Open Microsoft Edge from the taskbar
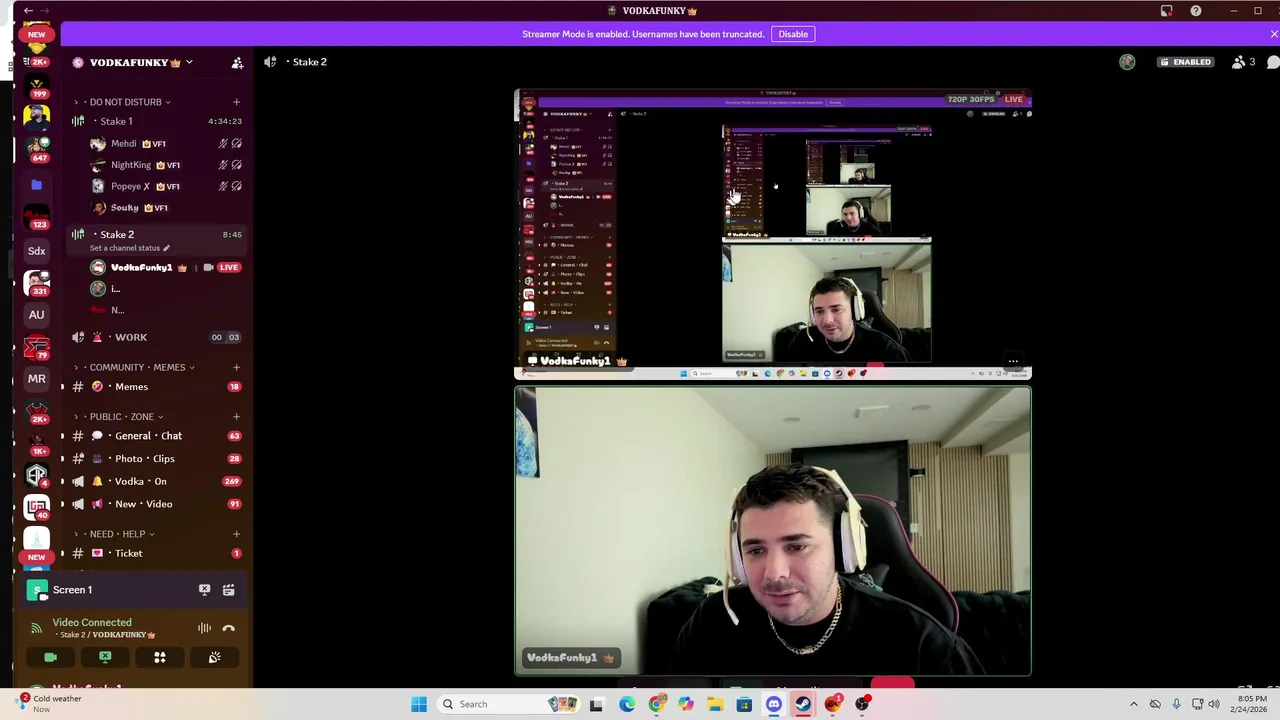The height and width of the screenshot is (720, 1280). click(x=626, y=704)
